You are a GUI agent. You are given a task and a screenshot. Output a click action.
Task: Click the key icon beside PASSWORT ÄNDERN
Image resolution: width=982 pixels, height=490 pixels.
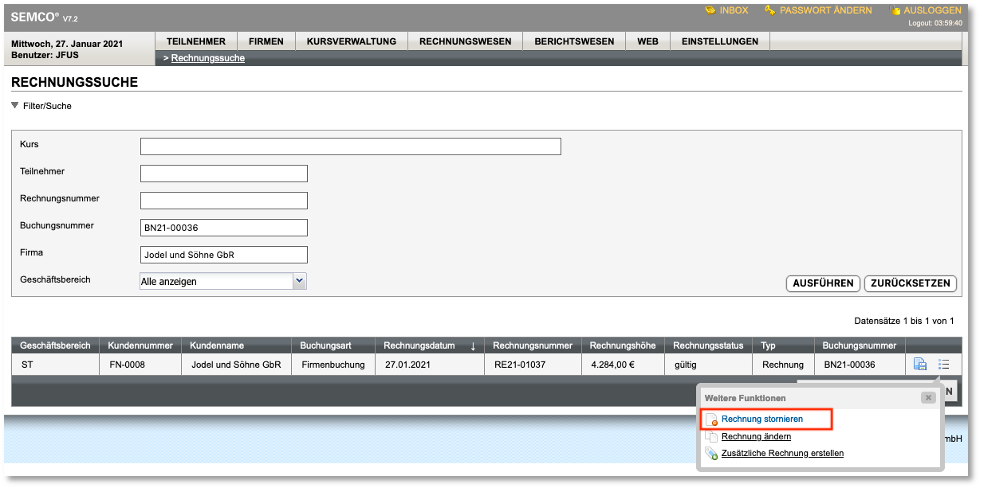(x=770, y=11)
